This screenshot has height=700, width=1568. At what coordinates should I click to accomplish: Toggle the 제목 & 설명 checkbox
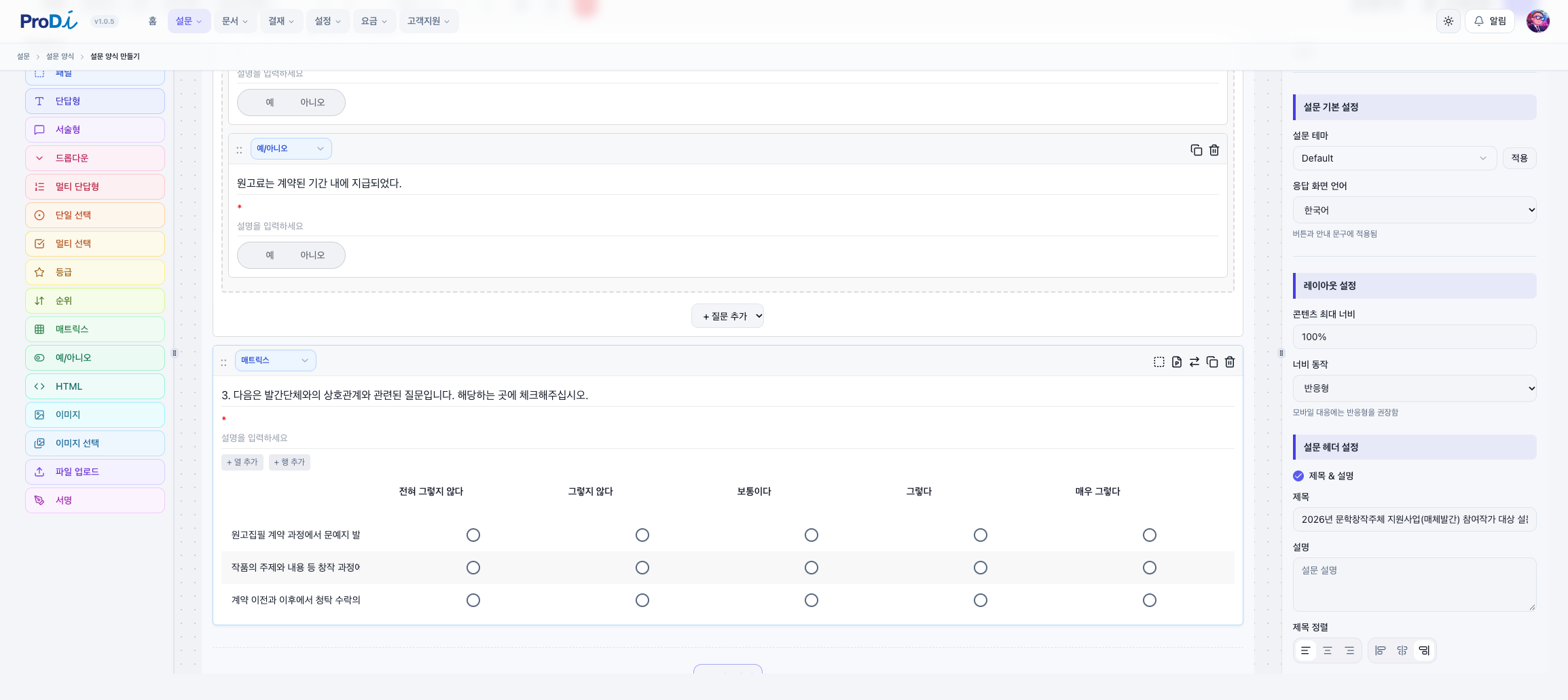coord(1298,476)
